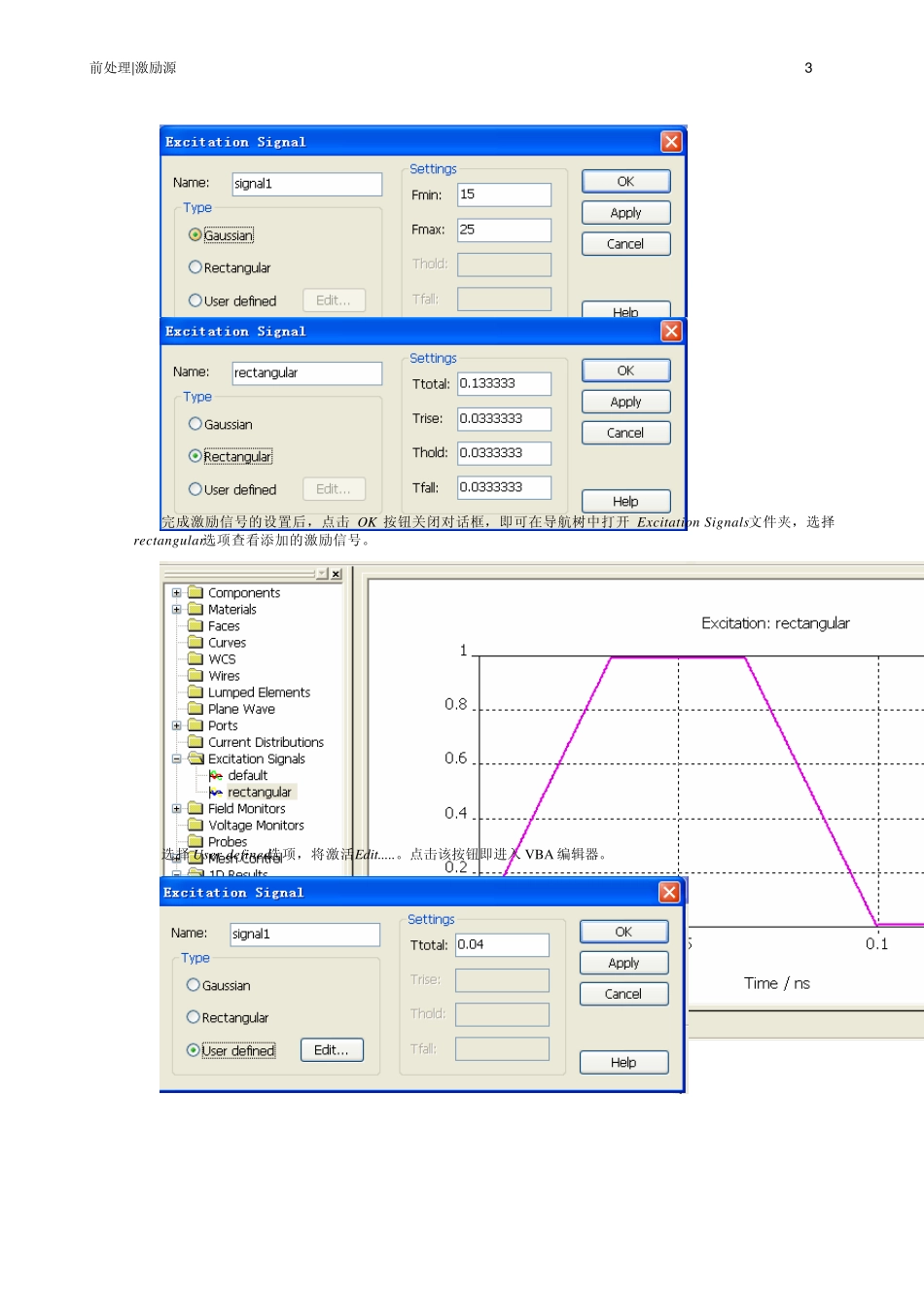Expand the Materials tree node
This screenshot has width=924, height=1307.
click(x=177, y=610)
